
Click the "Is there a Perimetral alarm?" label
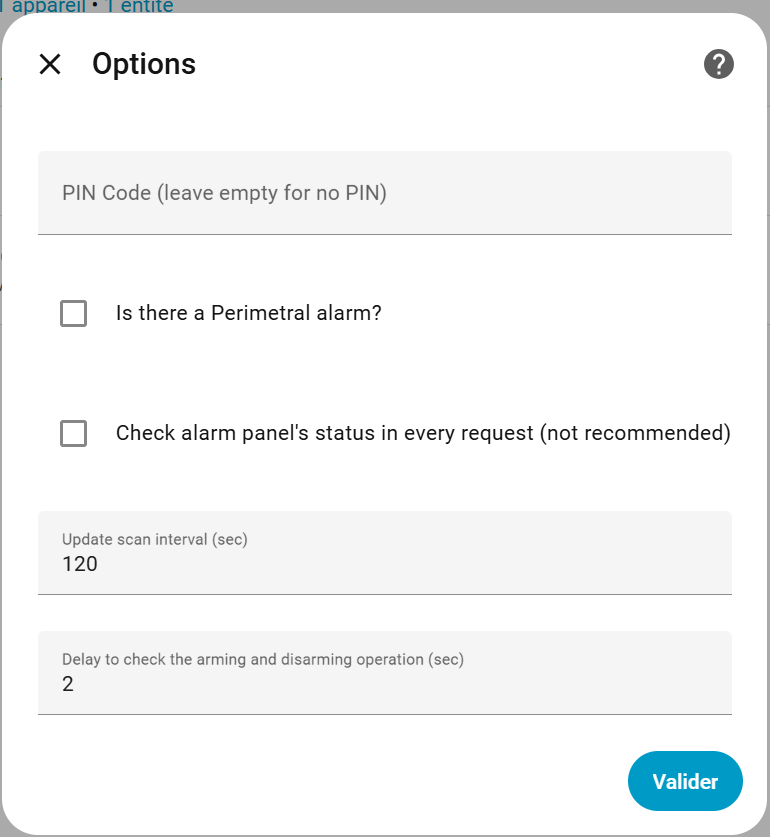point(249,314)
